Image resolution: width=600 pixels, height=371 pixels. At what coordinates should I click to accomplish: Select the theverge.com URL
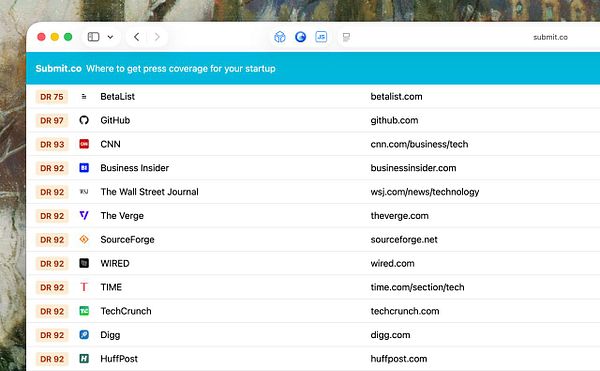[x=399, y=216]
